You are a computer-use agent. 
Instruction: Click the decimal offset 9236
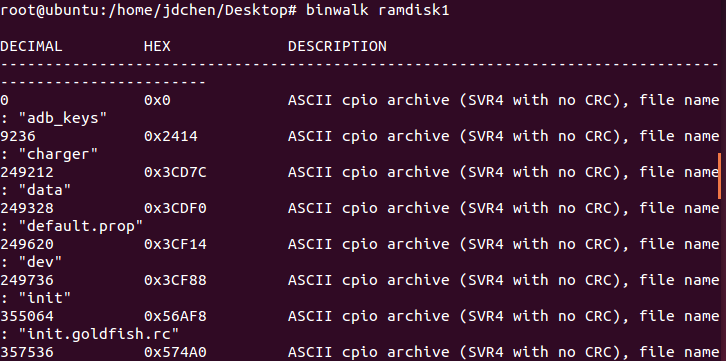click(x=18, y=136)
